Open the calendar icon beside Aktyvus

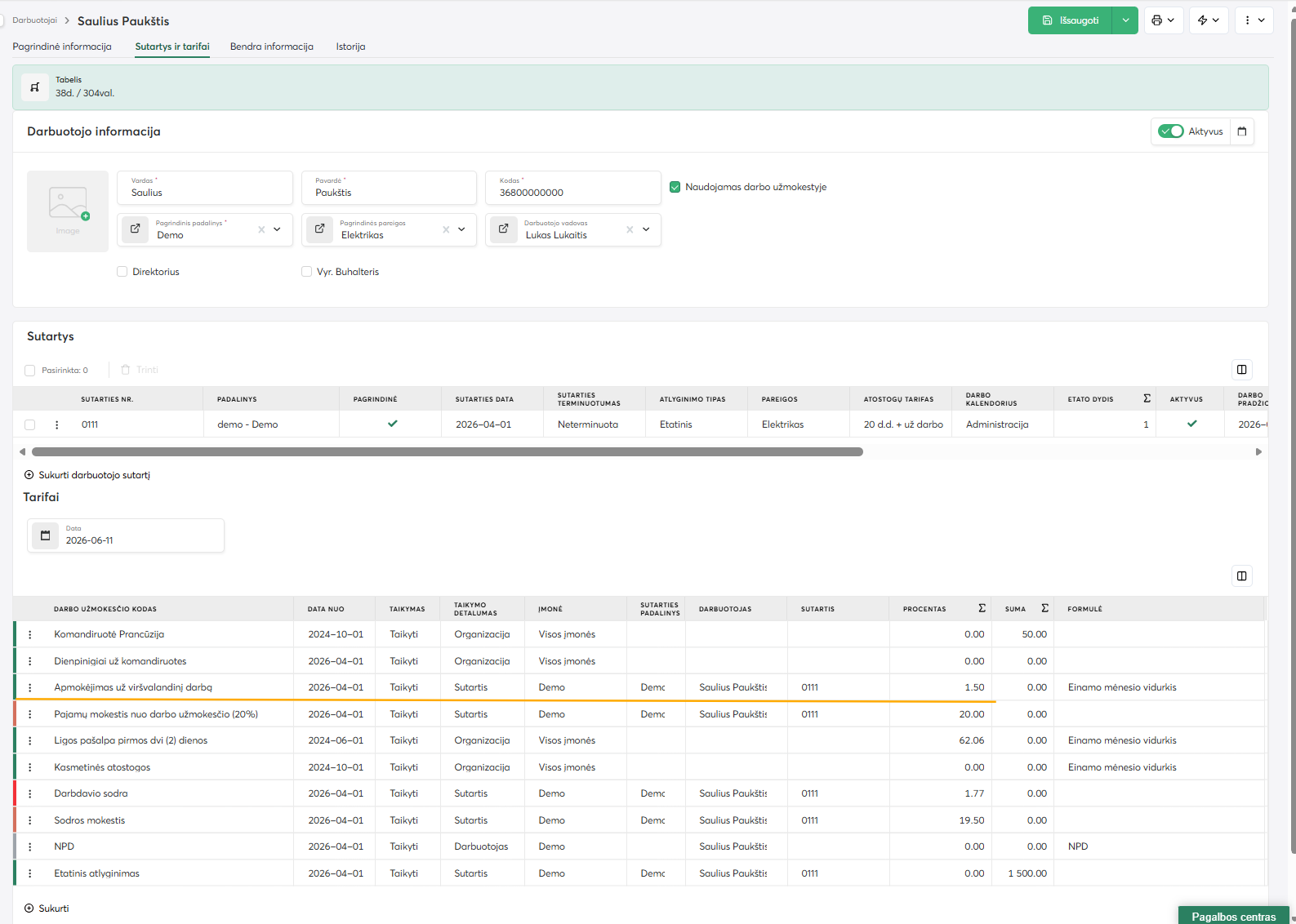[1242, 131]
